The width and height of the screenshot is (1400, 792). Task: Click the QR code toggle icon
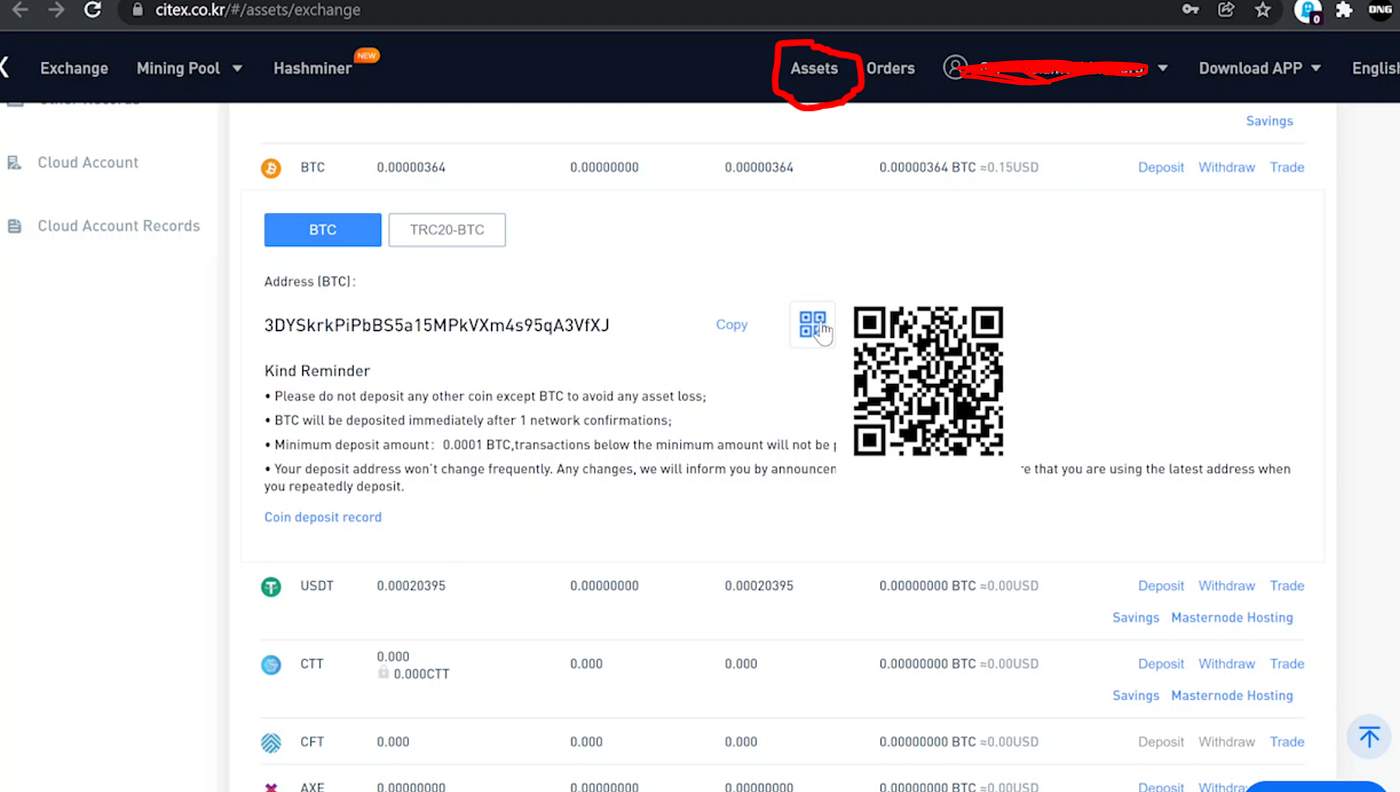point(812,324)
